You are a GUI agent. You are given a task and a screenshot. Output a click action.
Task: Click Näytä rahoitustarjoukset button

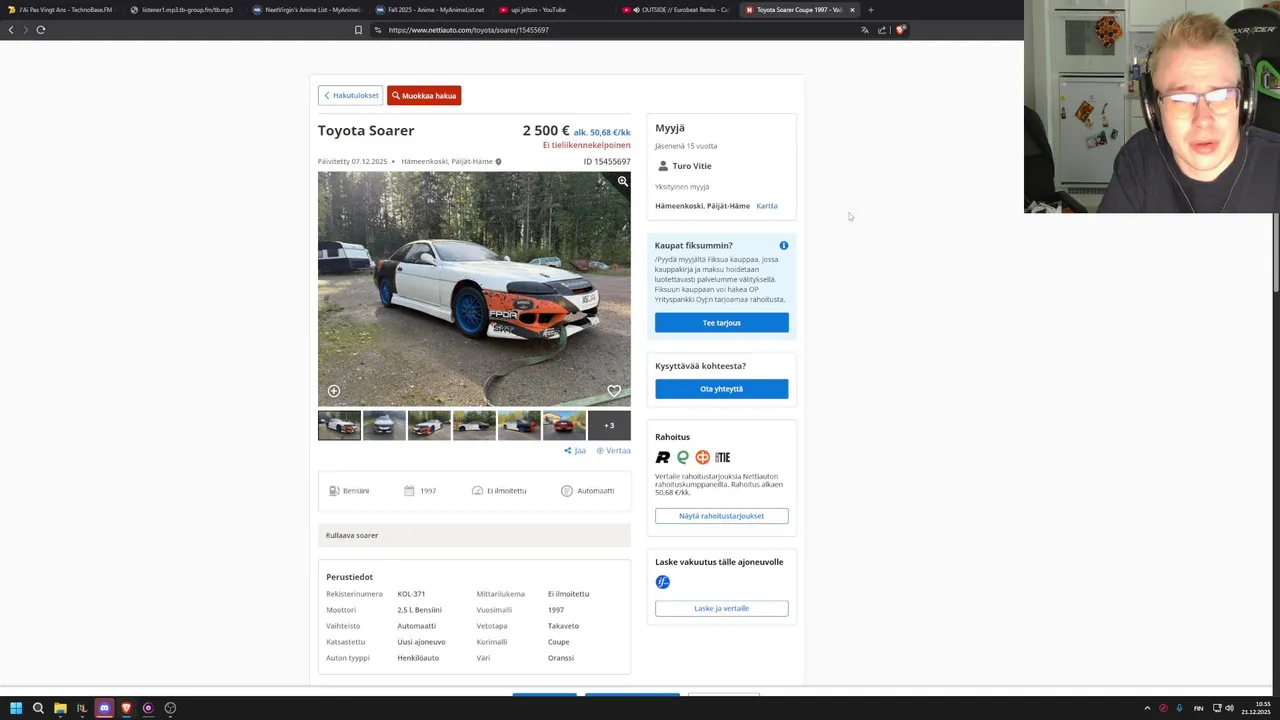(x=721, y=516)
